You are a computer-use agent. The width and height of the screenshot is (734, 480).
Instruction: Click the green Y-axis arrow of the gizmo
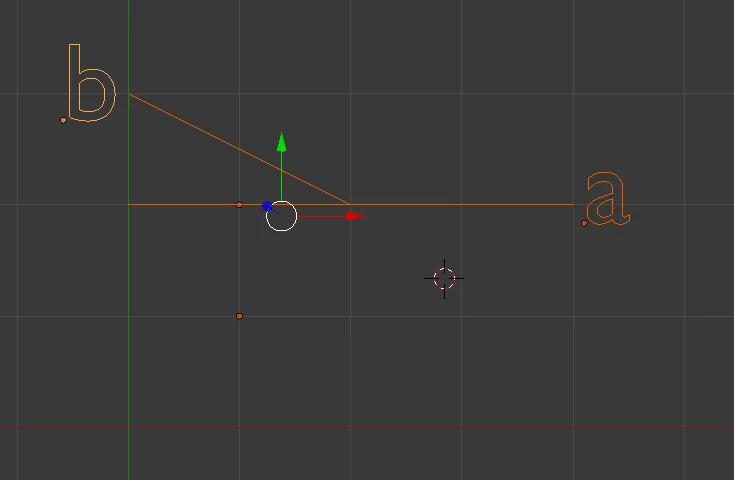pyautogui.click(x=281, y=143)
